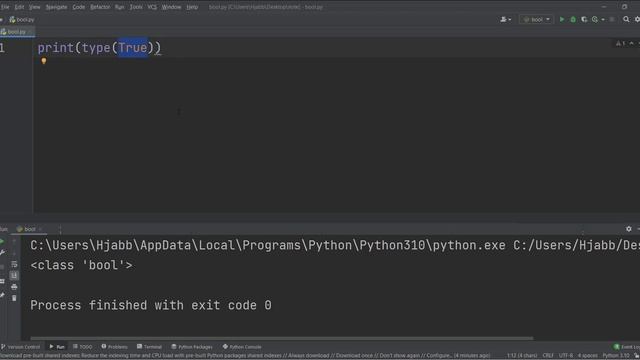
Task: Click the output line <class 'bool'>
Action: 81,265
